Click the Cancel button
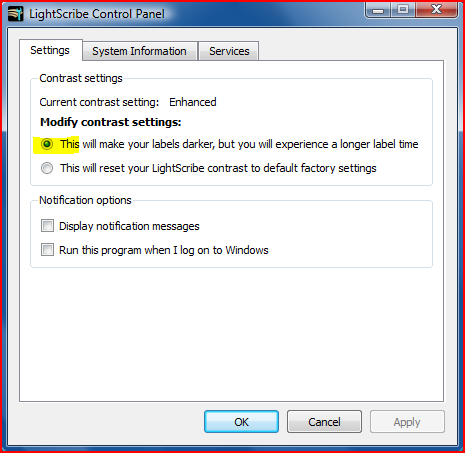Image resolution: width=465 pixels, height=453 pixels. [x=324, y=422]
